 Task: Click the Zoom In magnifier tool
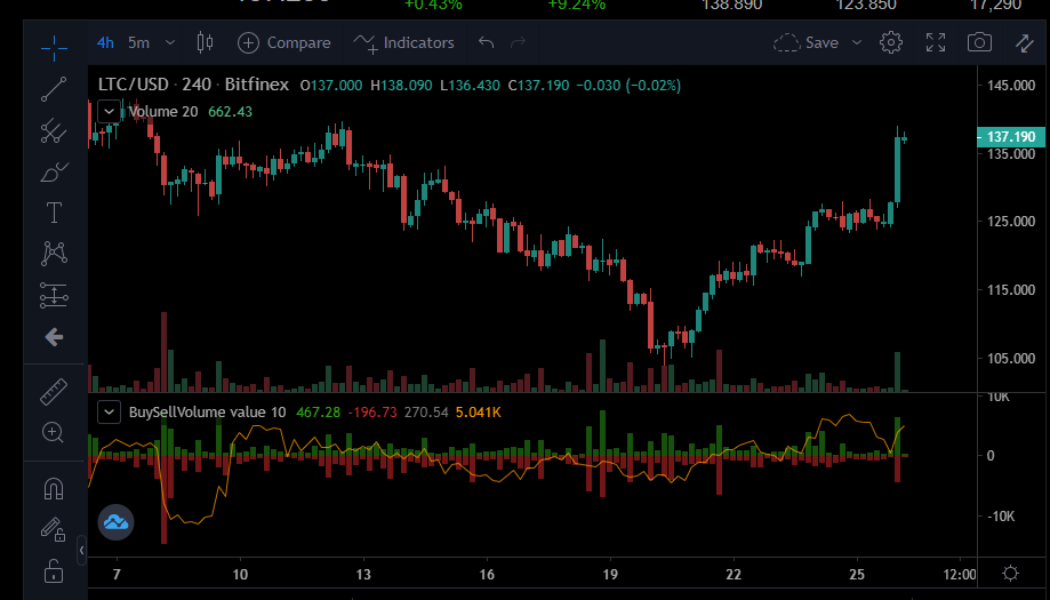pyautogui.click(x=53, y=433)
